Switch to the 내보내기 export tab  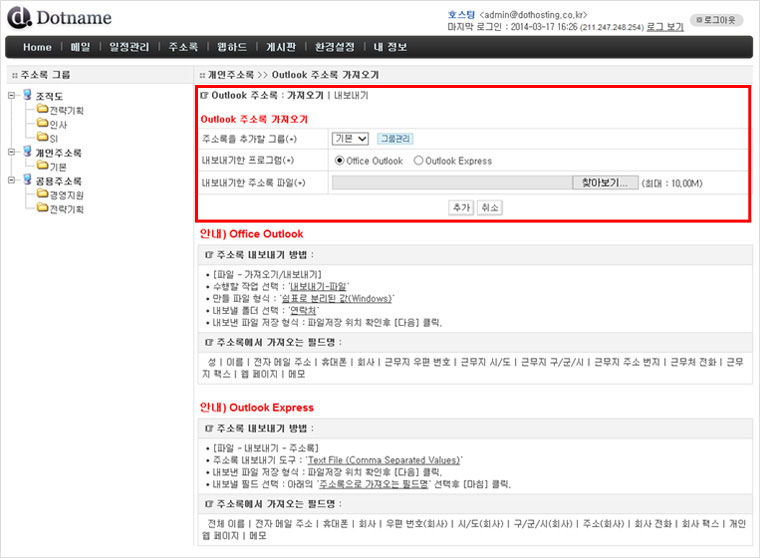coord(350,95)
